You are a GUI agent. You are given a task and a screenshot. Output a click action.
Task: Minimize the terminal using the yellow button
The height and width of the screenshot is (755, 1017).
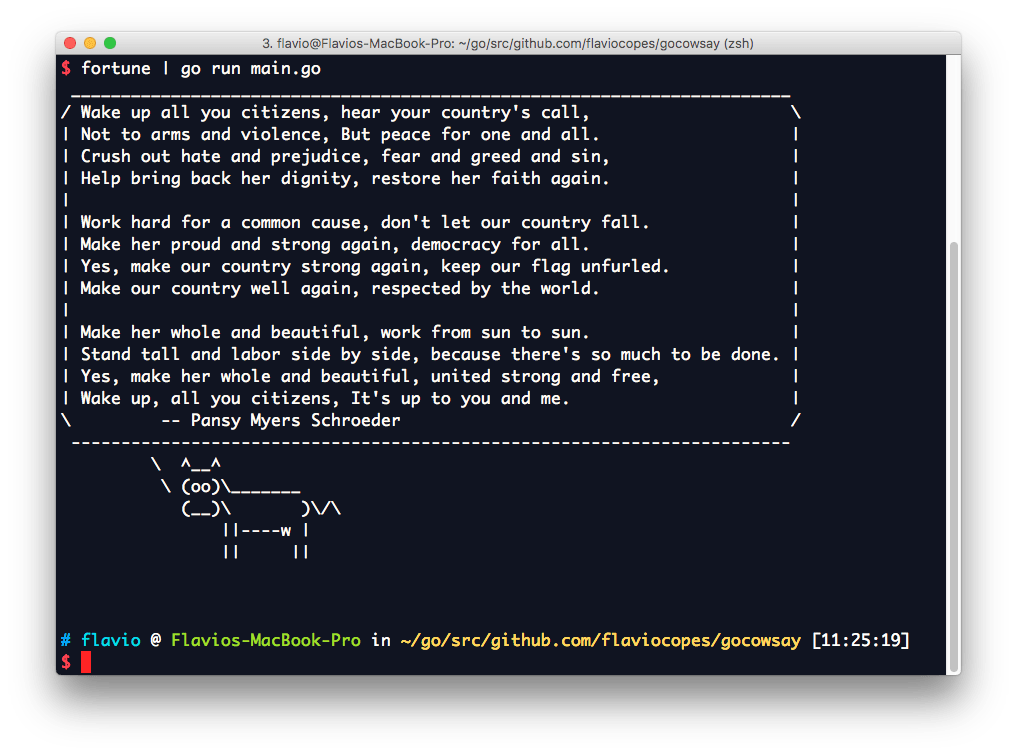point(90,43)
